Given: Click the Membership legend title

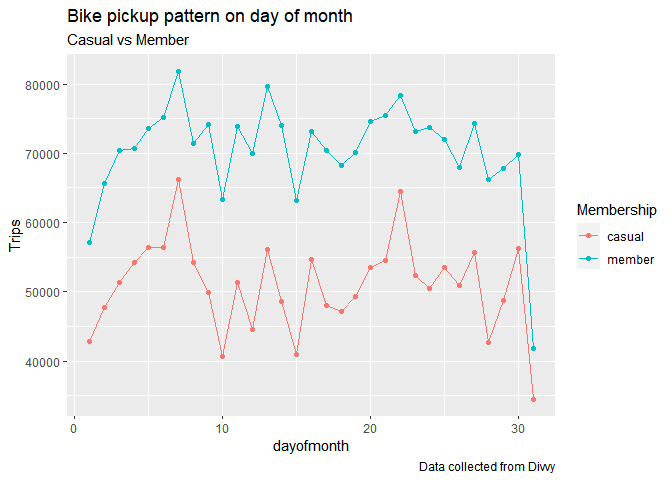Looking at the screenshot, I should click(x=616, y=210).
